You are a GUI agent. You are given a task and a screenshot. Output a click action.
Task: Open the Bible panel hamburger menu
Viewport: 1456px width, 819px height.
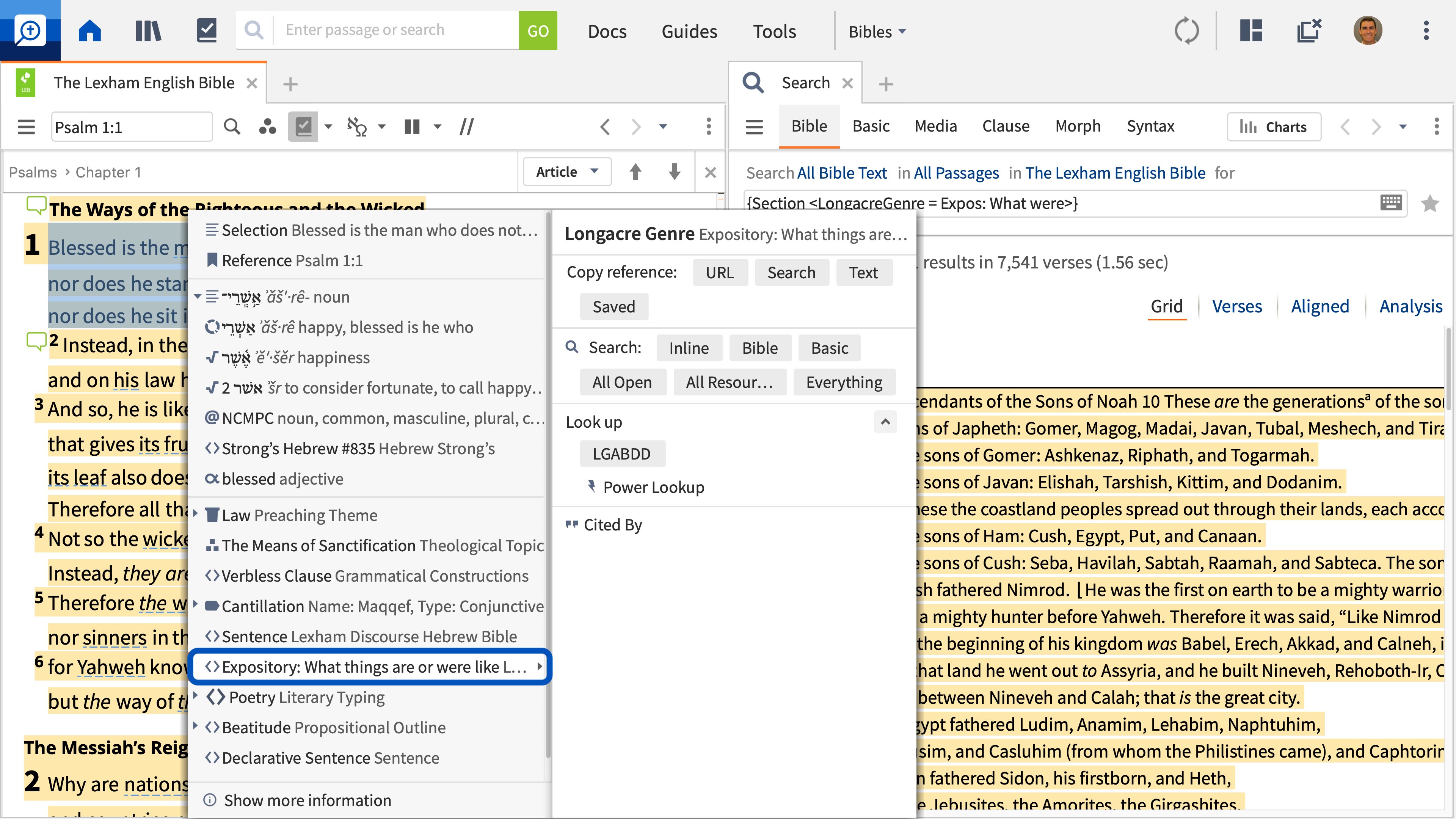pos(26,127)
